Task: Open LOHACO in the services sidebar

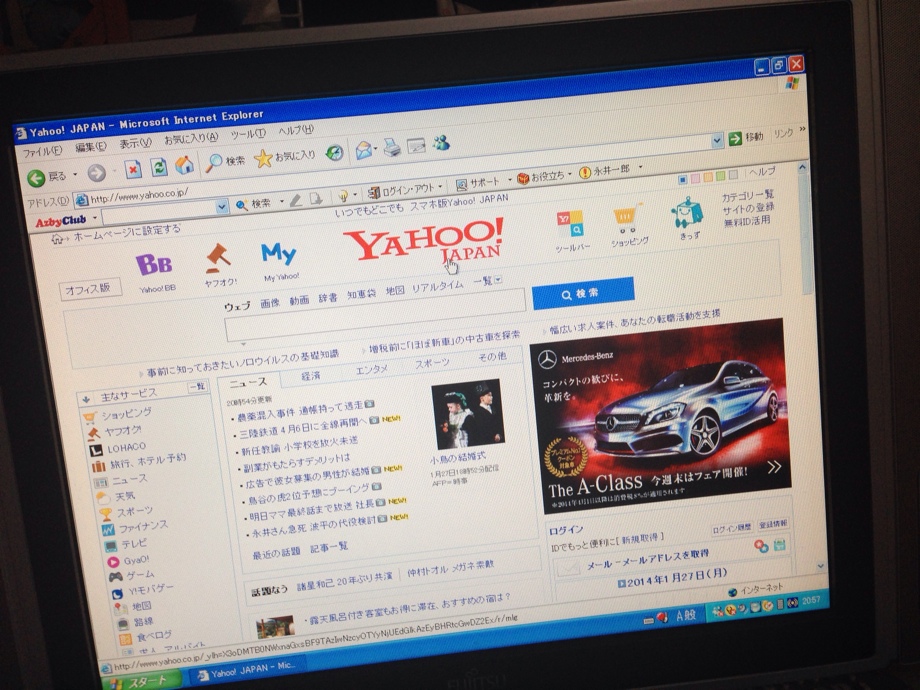Action: [x=126, y=448]
